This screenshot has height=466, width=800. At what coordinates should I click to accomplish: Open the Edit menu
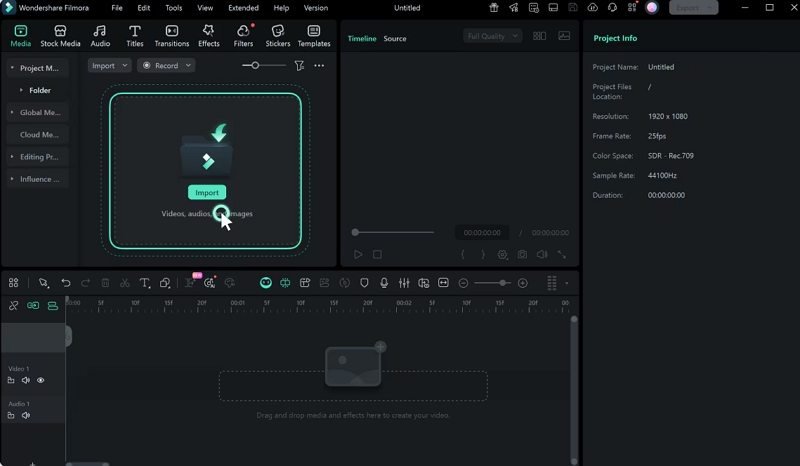pos(144,8)
